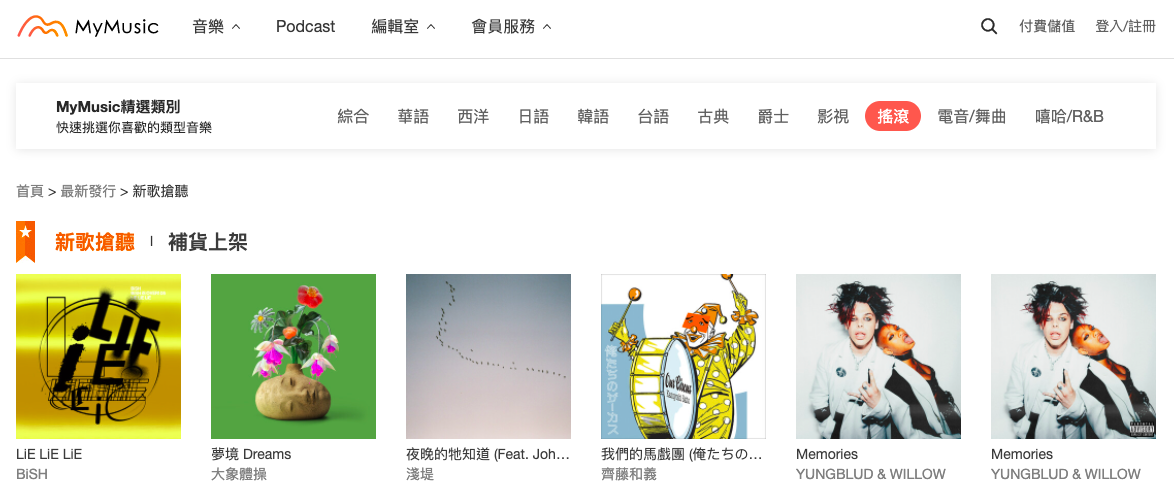1174x495 pixels.
Task: Go to 首頁 in the breadcrumb
Action: (30, 192)
